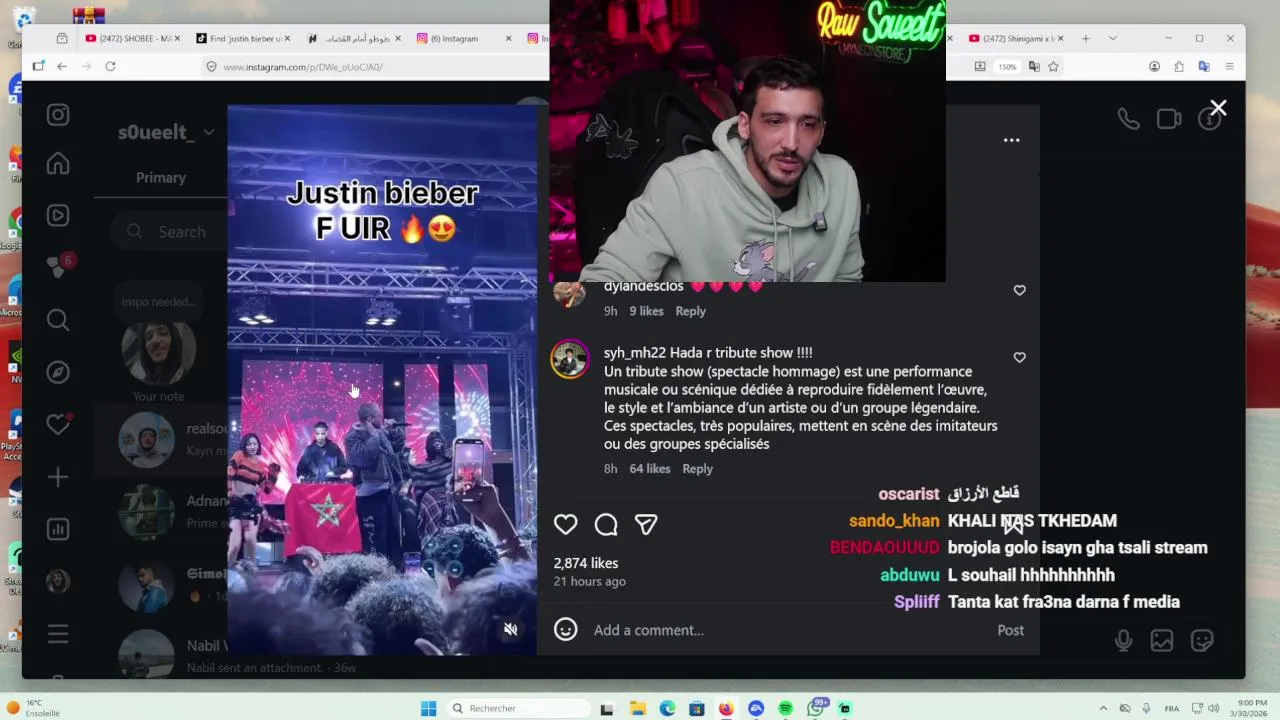
Task: Bookmark this page with star icon
Action: point(1053,67)
